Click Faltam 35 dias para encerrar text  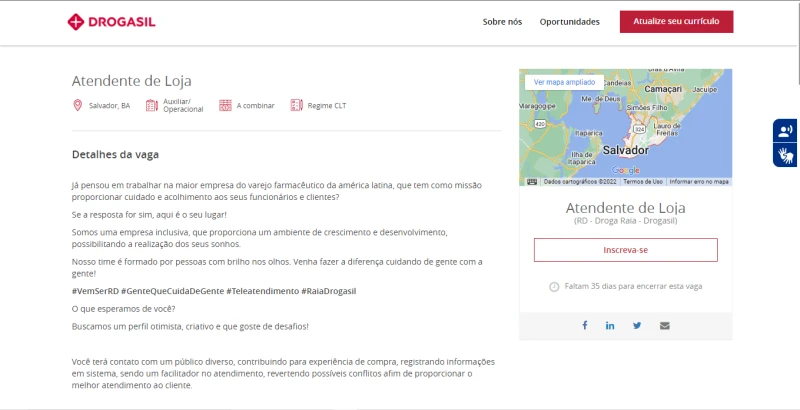633,287
